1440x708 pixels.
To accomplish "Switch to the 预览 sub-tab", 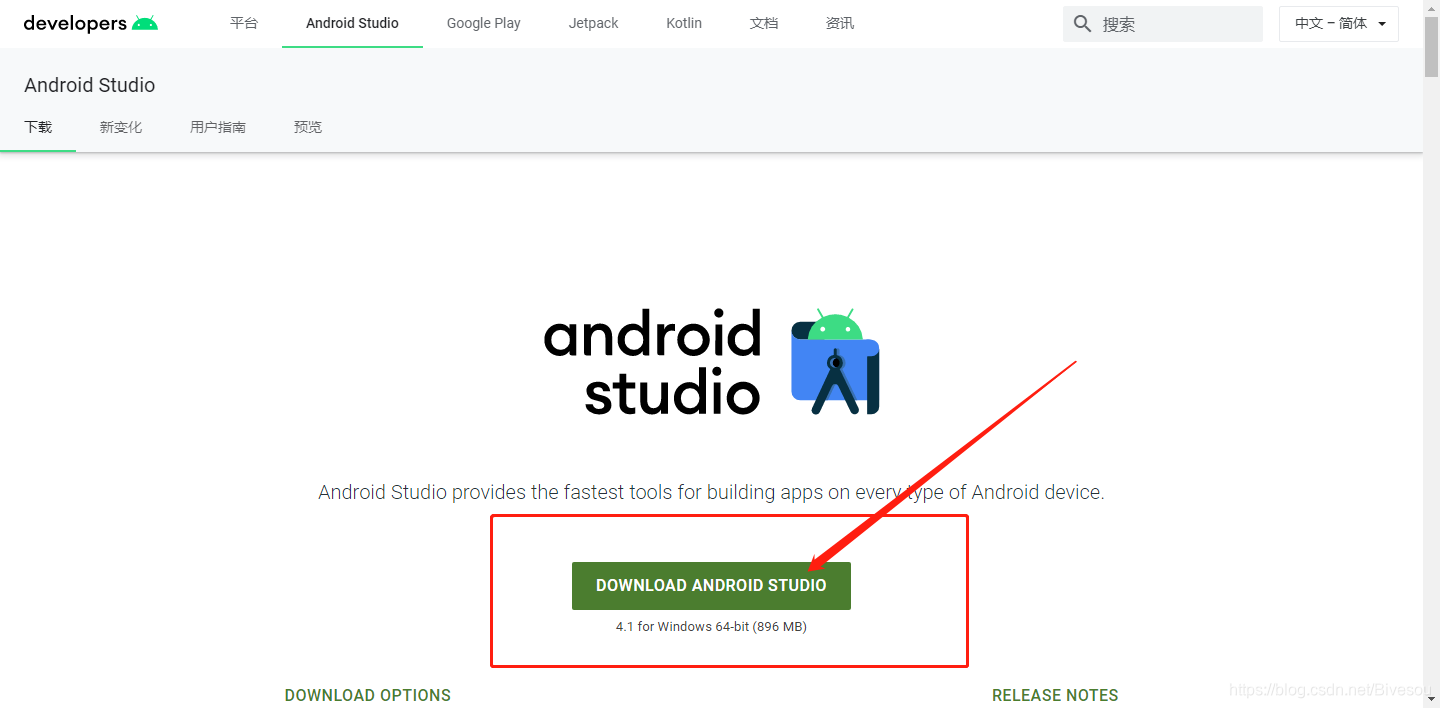I will click(x=308, y=127).
